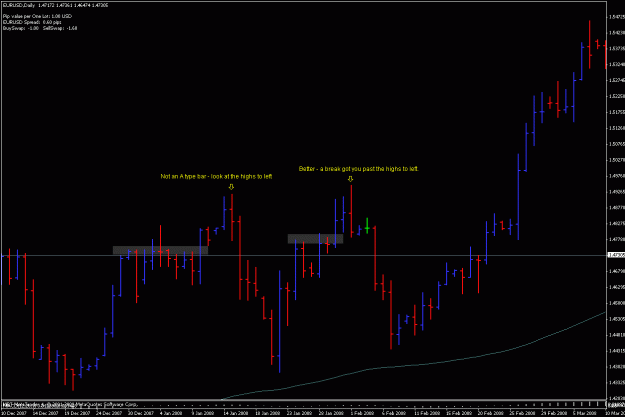Select the gray rectangle near late January highs
The width and height of the screenshot is (625, 417).
[315, 239]
